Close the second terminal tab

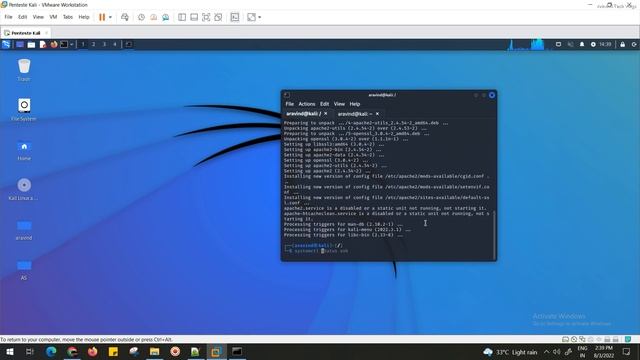click(377, 113)
